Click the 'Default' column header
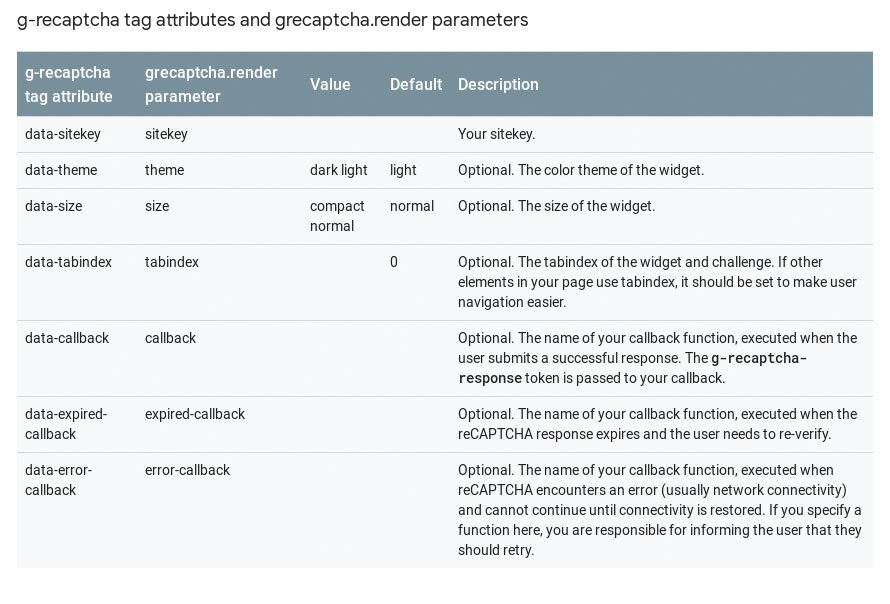890x604 pixels. pos(415,85)
